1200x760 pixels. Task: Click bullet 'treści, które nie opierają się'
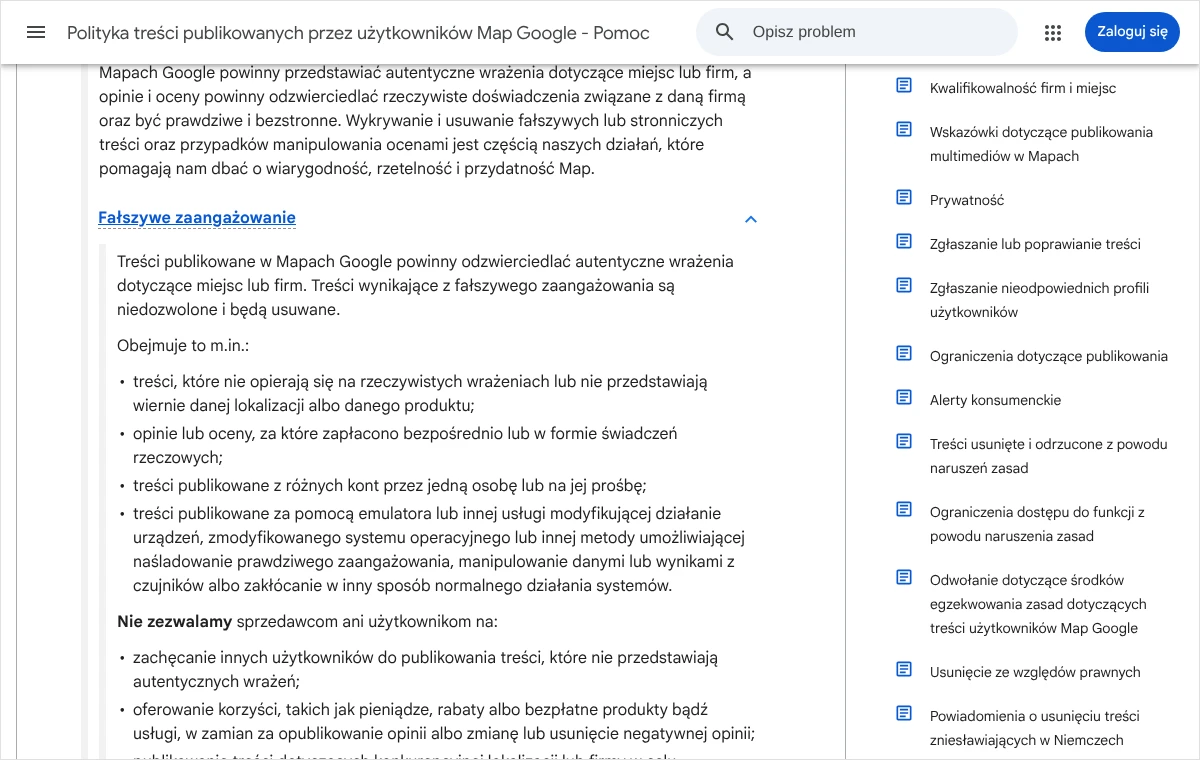pyautogui.click(x=420, y=394)
